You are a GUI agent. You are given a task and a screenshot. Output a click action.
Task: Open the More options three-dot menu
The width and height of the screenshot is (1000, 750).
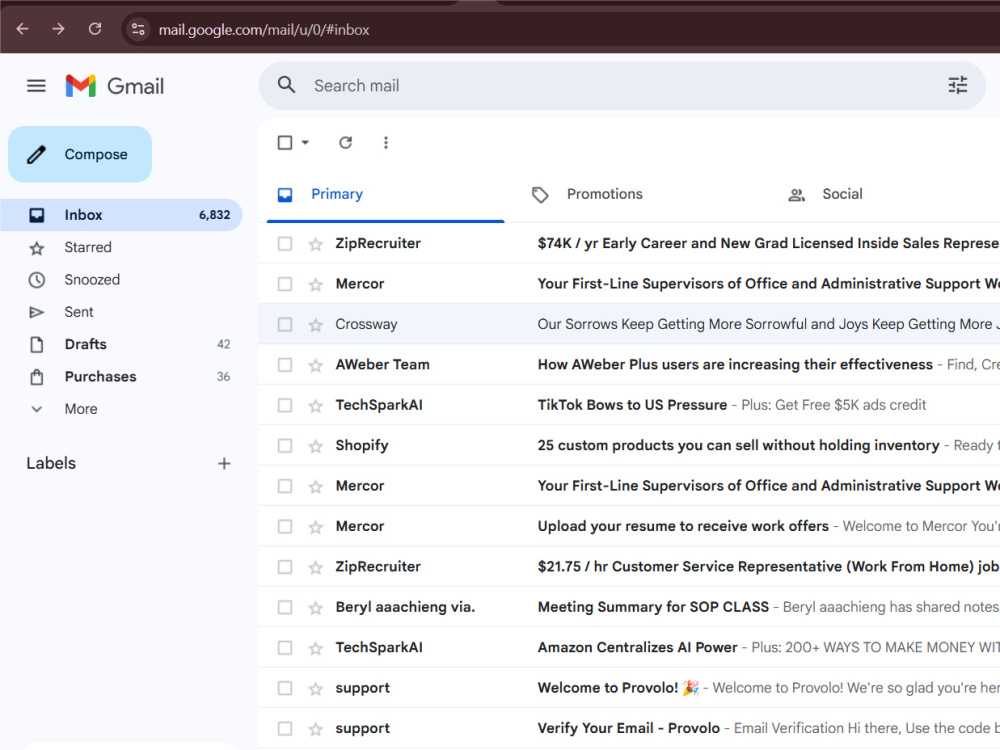pyautogui.click(x=385, y=142)
